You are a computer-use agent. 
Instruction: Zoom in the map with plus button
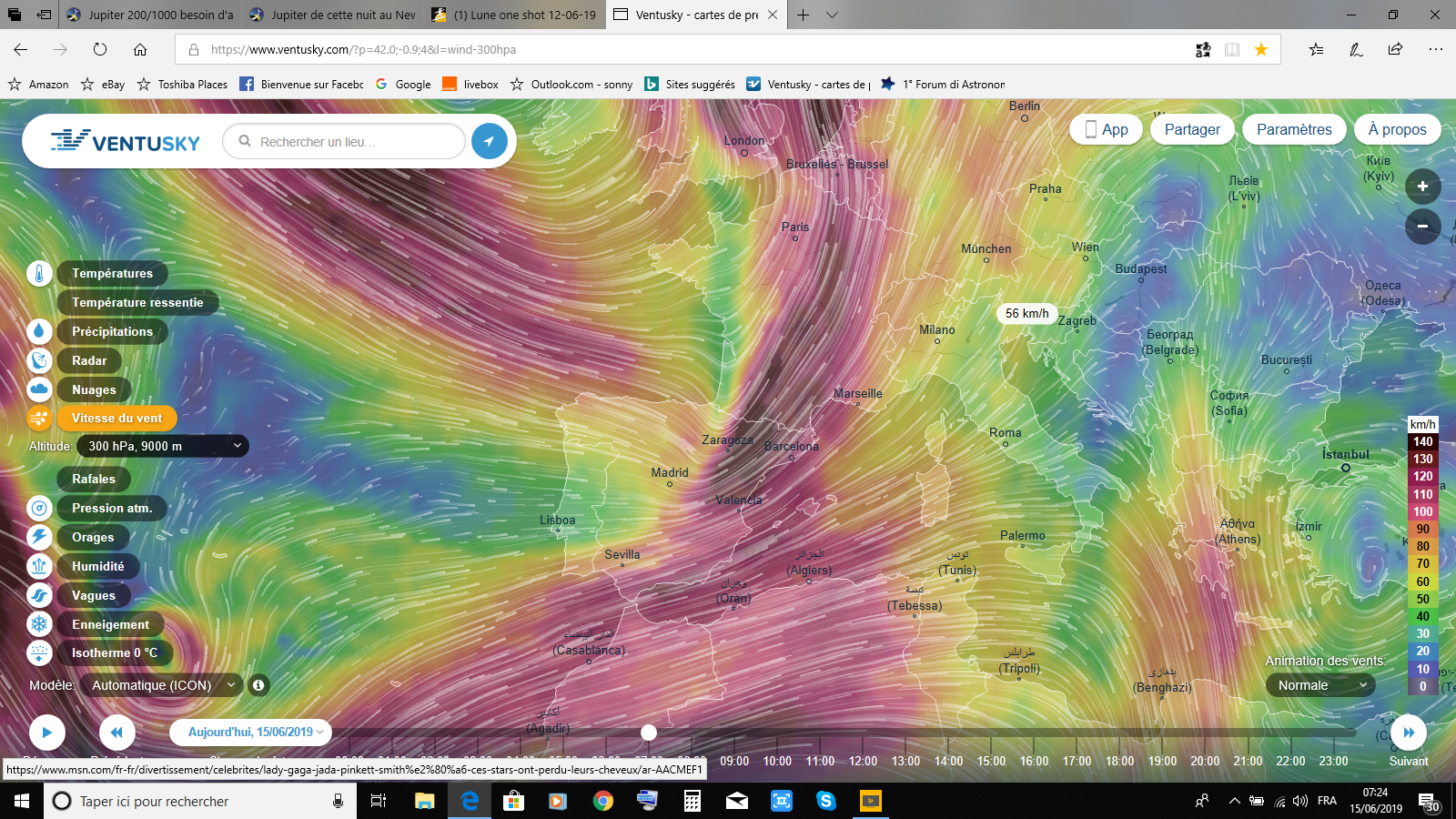tap(1422, 187)
